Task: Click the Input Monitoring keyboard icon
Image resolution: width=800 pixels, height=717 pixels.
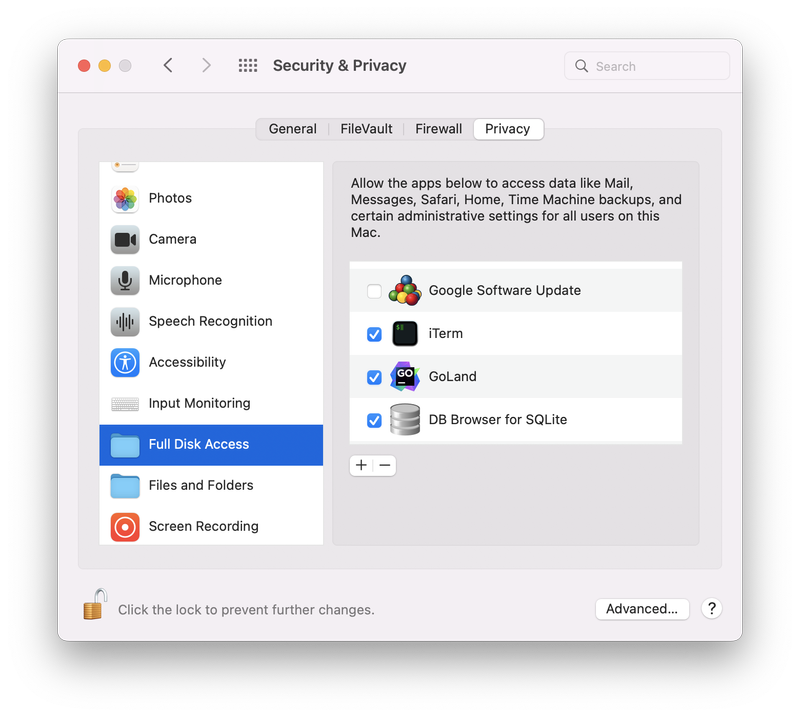Action: (124, 404)
